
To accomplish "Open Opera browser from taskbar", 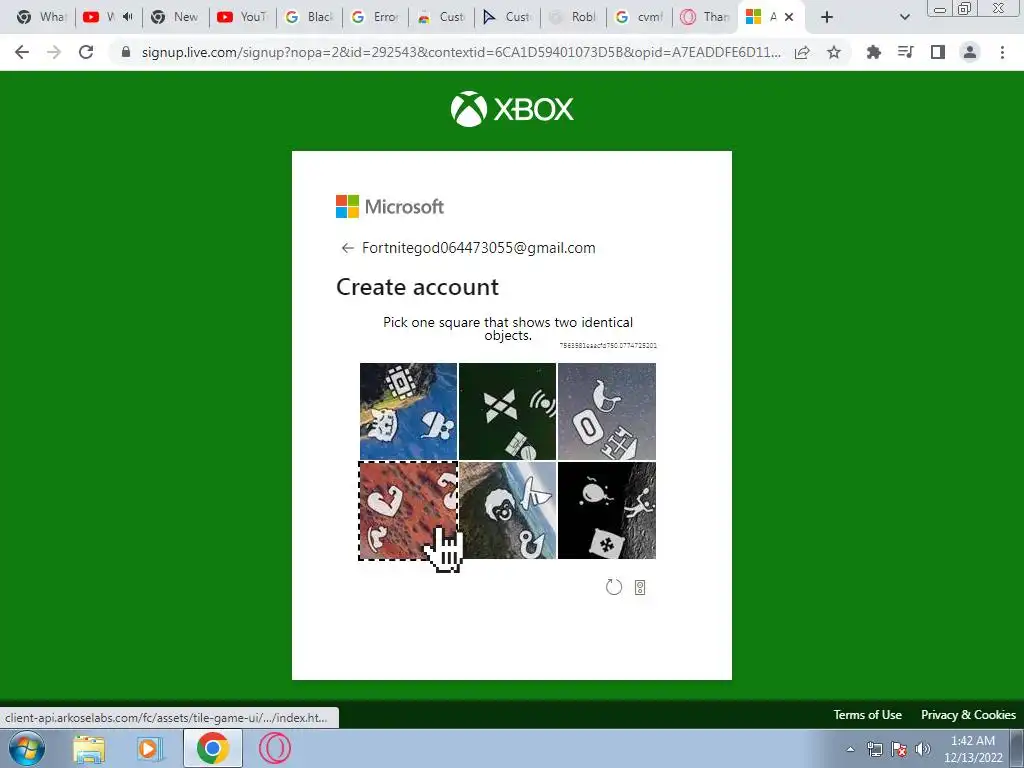I will pyautogui.click(x=275, y=748).
